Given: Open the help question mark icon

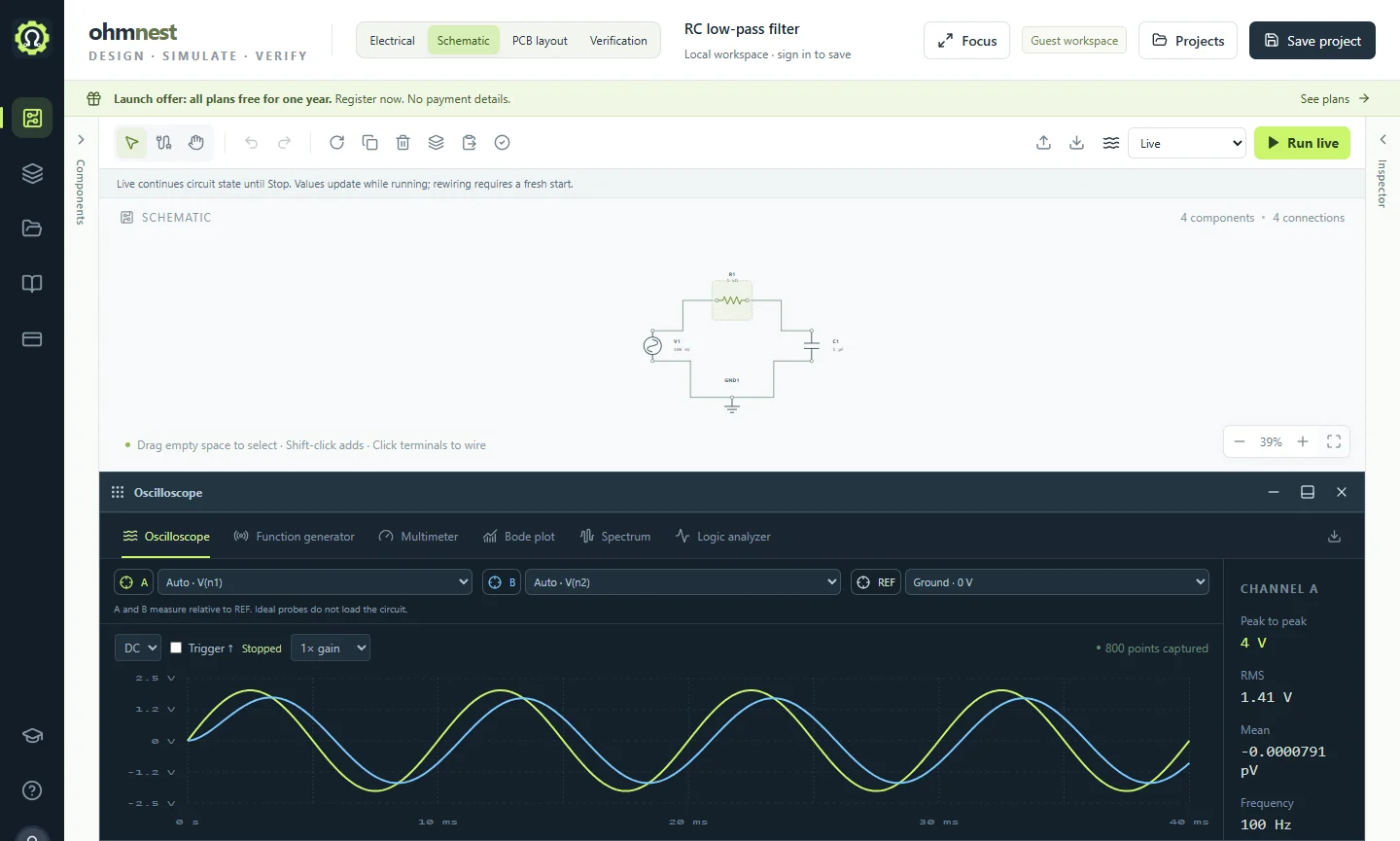Looking at the screenshot, I should pyautogui.click(x=32, y=790).
